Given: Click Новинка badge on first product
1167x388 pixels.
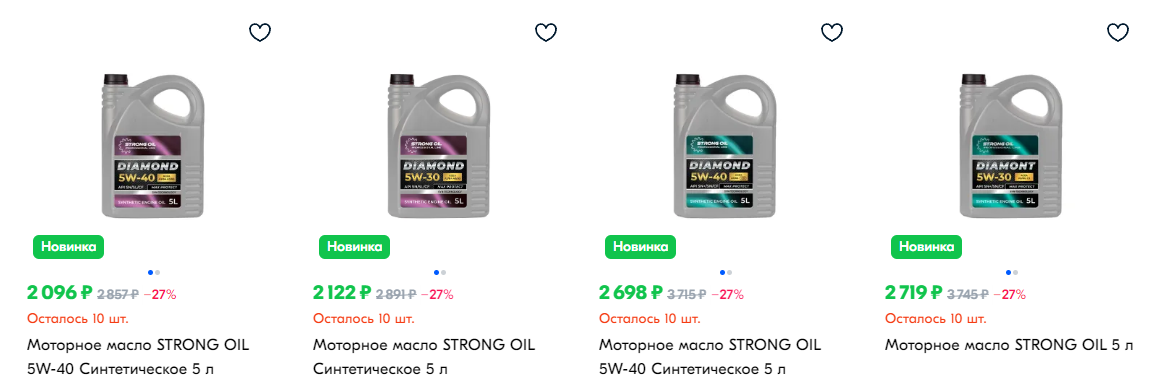Looking at the screenshot, I should click(x=68, y=247).
